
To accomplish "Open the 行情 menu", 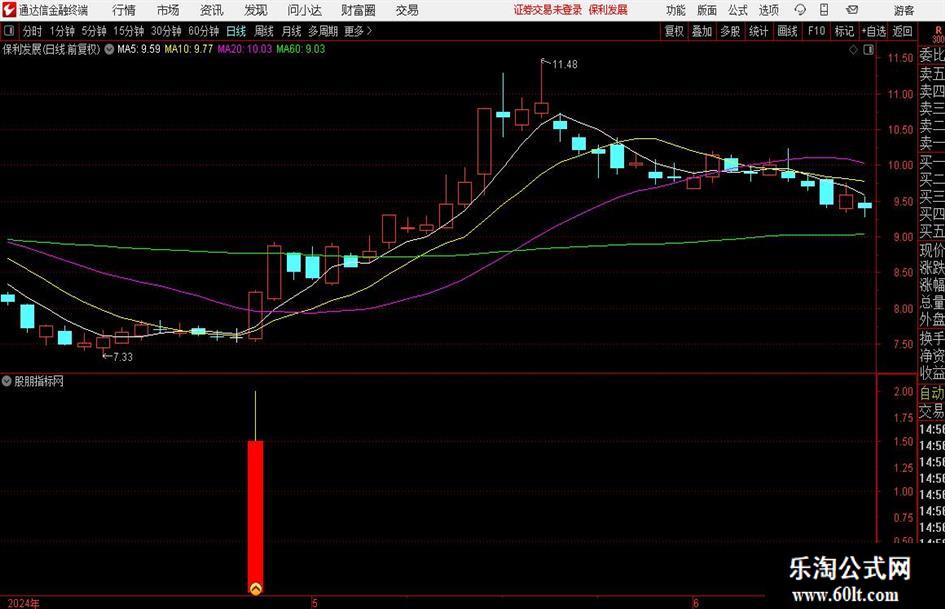I will pyautogui.click(x=124, y=10).
